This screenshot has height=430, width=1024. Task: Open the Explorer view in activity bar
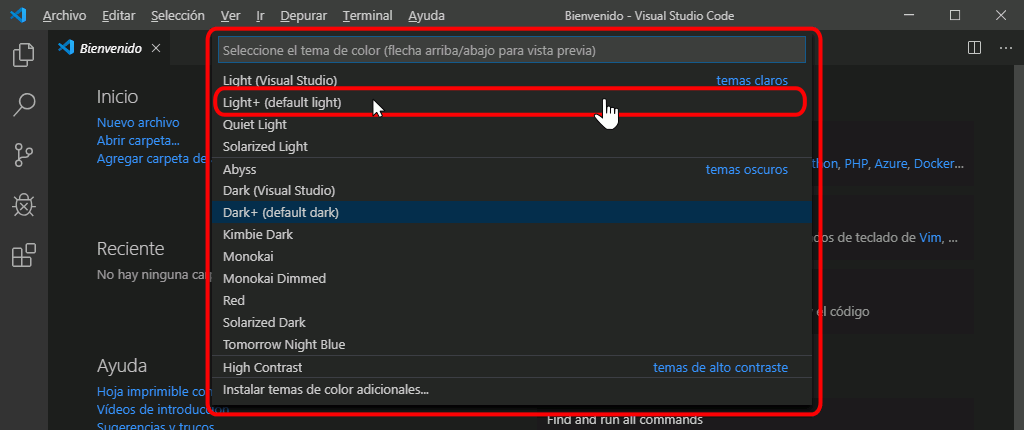(24, 55)
